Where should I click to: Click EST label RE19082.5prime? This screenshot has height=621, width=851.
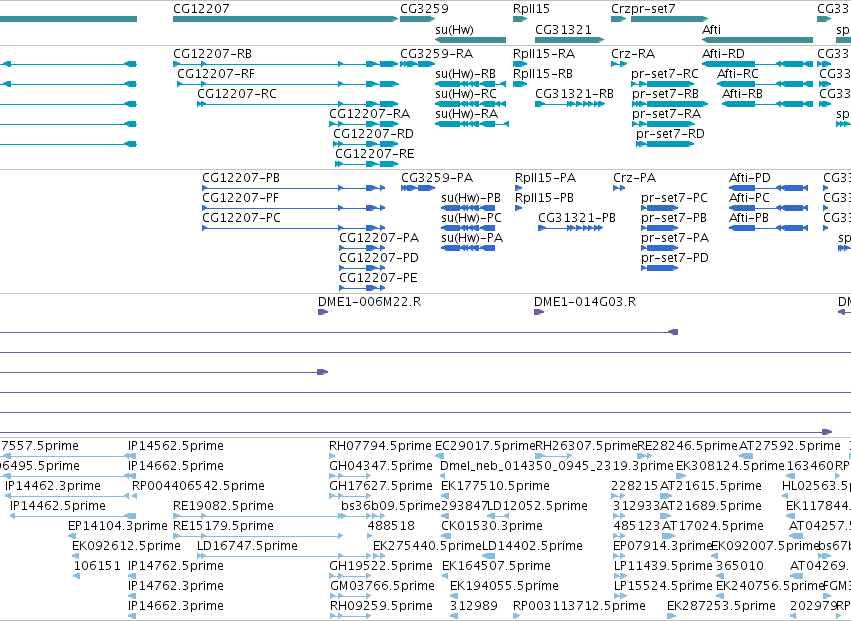click(224, 506)
